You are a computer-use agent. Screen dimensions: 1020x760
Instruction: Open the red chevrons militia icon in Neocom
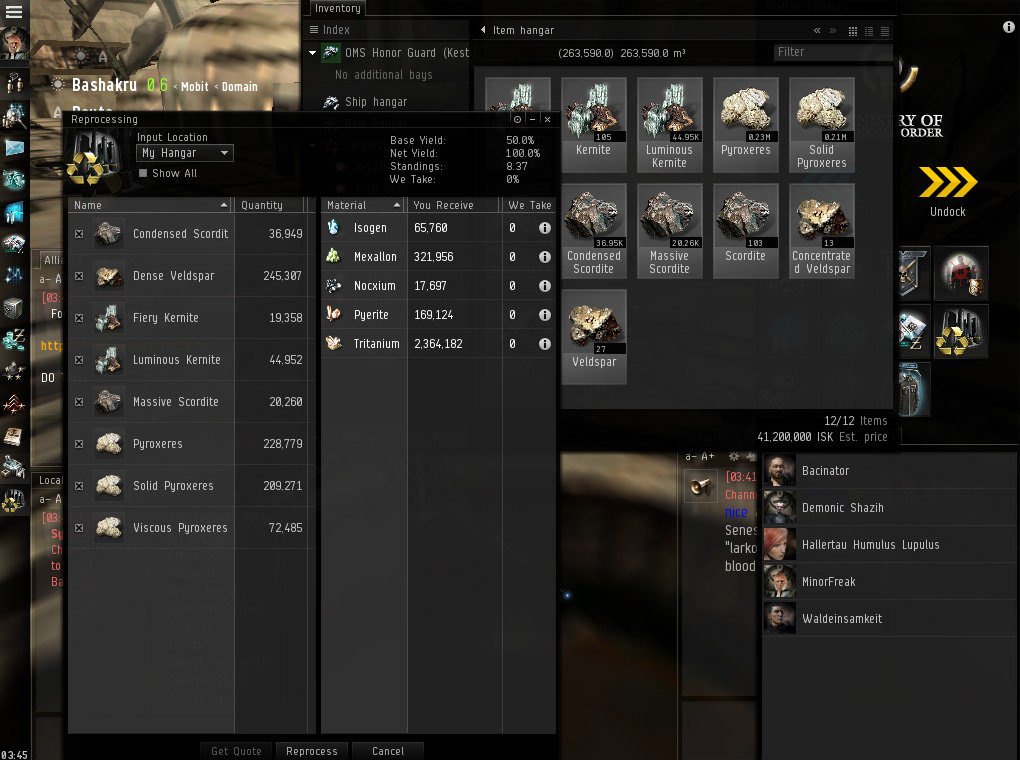tap(14, 404)
